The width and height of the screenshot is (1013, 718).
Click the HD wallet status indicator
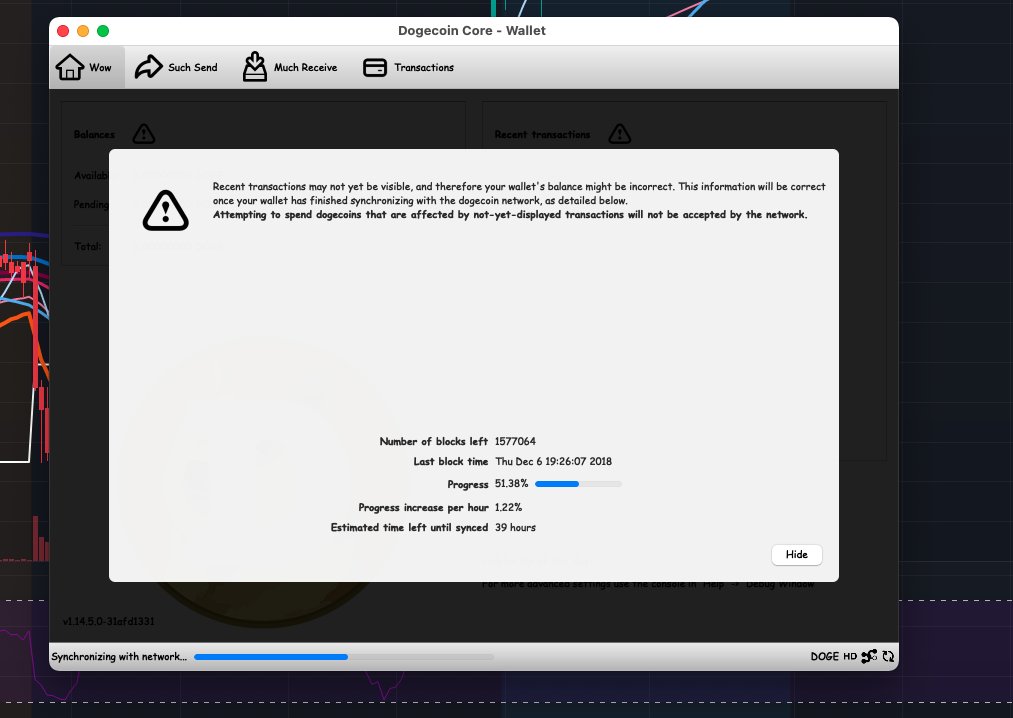pyautogui.click(x=850, y=657)
